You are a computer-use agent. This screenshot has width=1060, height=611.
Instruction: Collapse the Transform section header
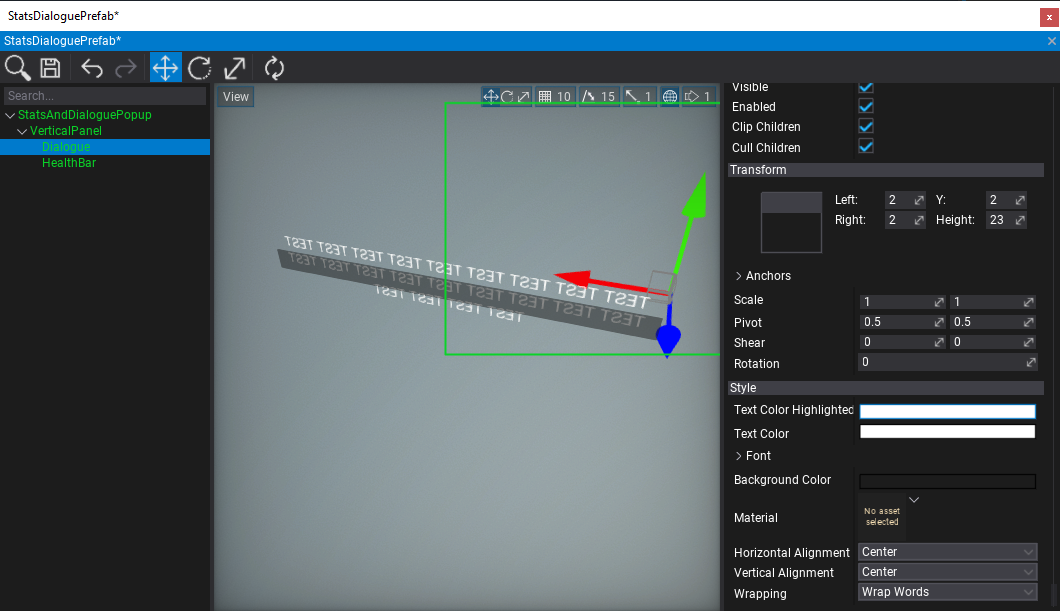886,170
